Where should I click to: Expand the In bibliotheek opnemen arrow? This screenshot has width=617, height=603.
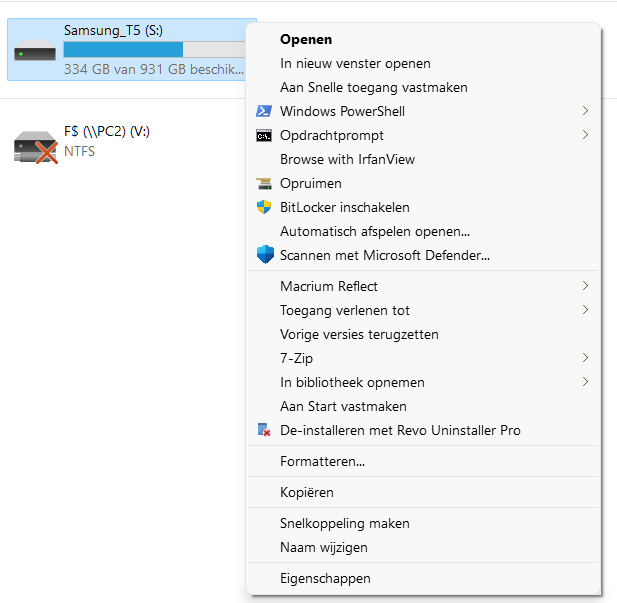click(585, 382)
